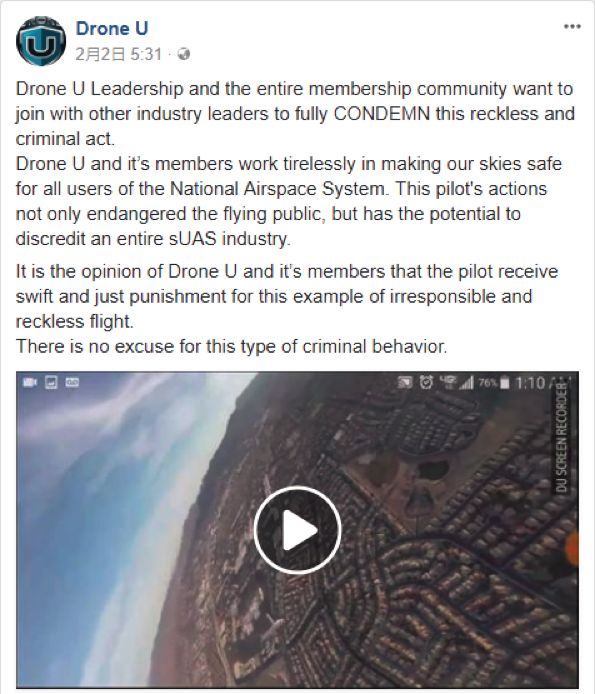Image resolution: width=595 pixels, height=694 pixels.
Task: Click the cast screen icon left of alarm
Action: [405, 382]
